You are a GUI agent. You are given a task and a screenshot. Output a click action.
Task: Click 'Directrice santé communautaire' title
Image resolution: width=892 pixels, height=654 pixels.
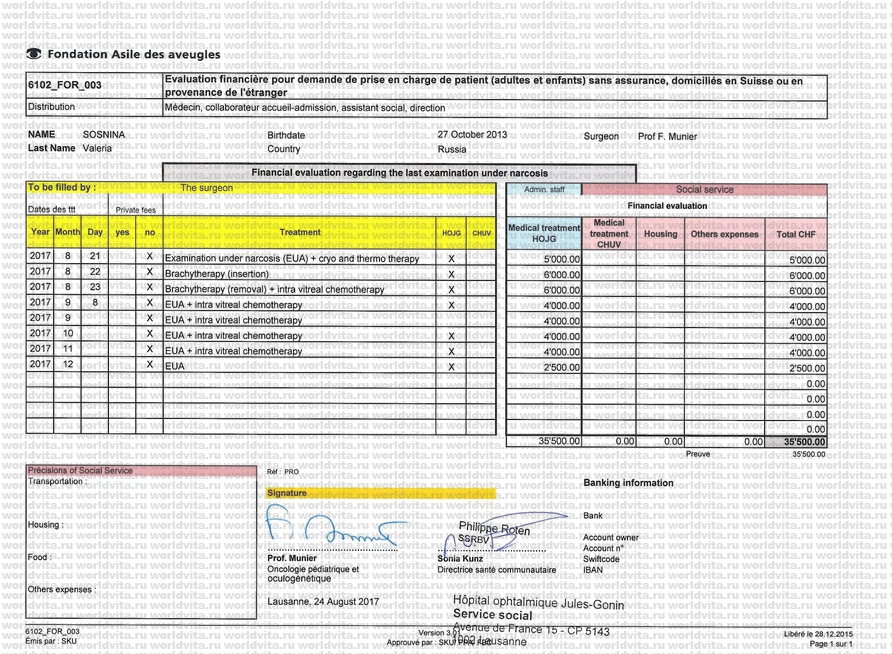(497, 570)
